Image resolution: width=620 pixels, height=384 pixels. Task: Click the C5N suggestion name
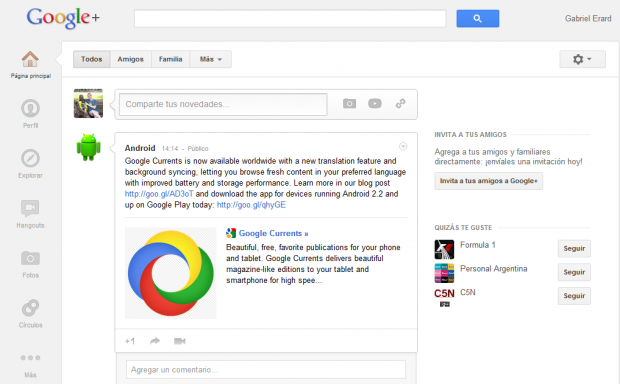click(x=468, y=292)
